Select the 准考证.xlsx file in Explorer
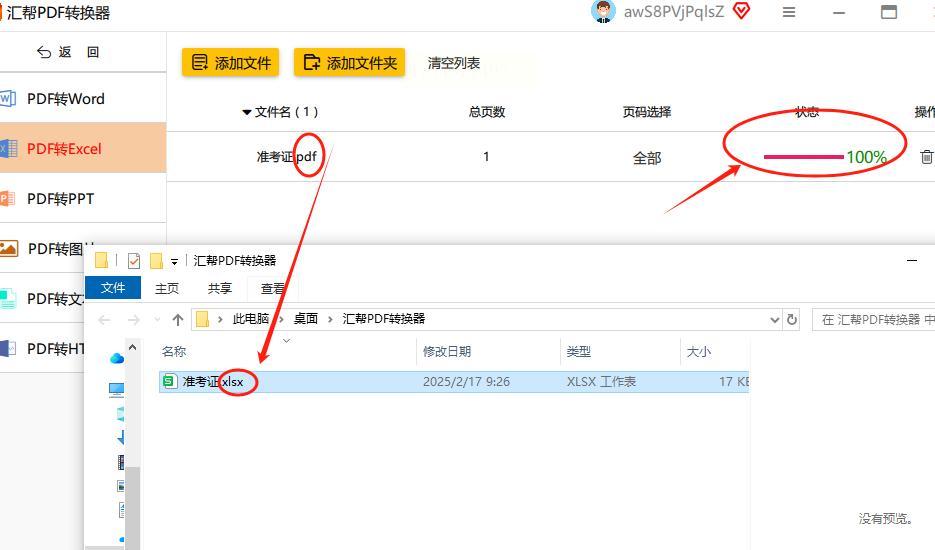Image resolution: width=935 pixels, height=550 pixels. pos(454,382)
